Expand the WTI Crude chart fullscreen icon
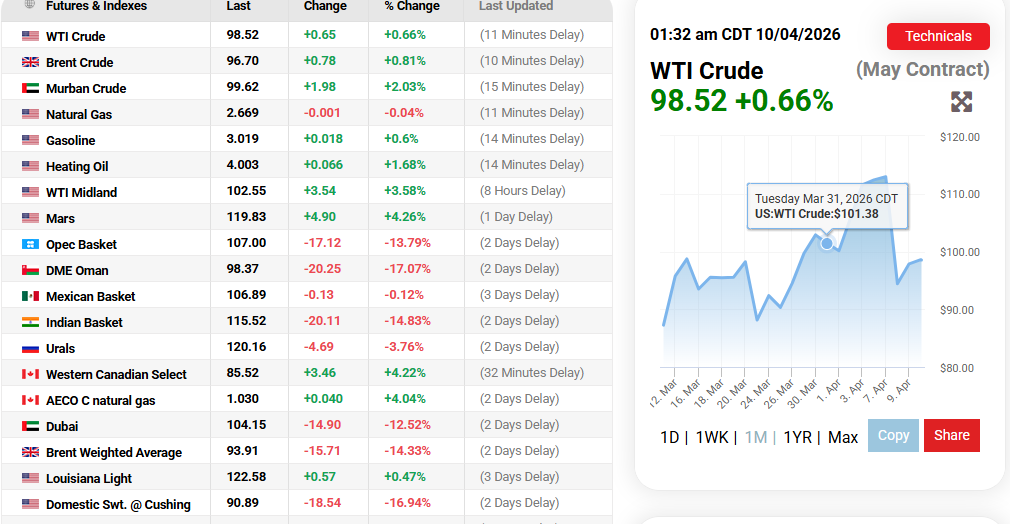The image size is (1010, 524). point(961,102)
